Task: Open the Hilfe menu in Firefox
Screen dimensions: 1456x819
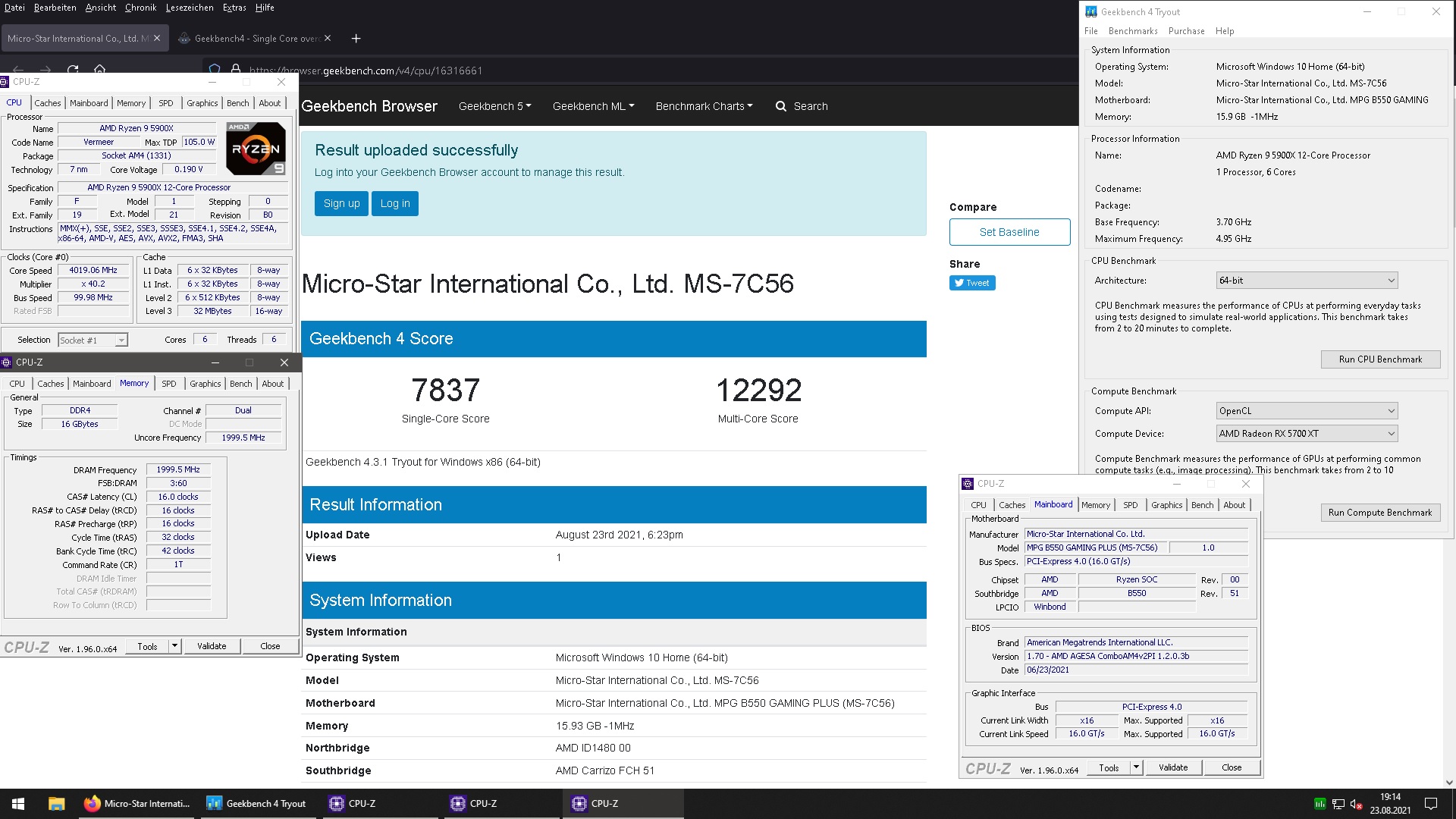Action: (265, 8)
